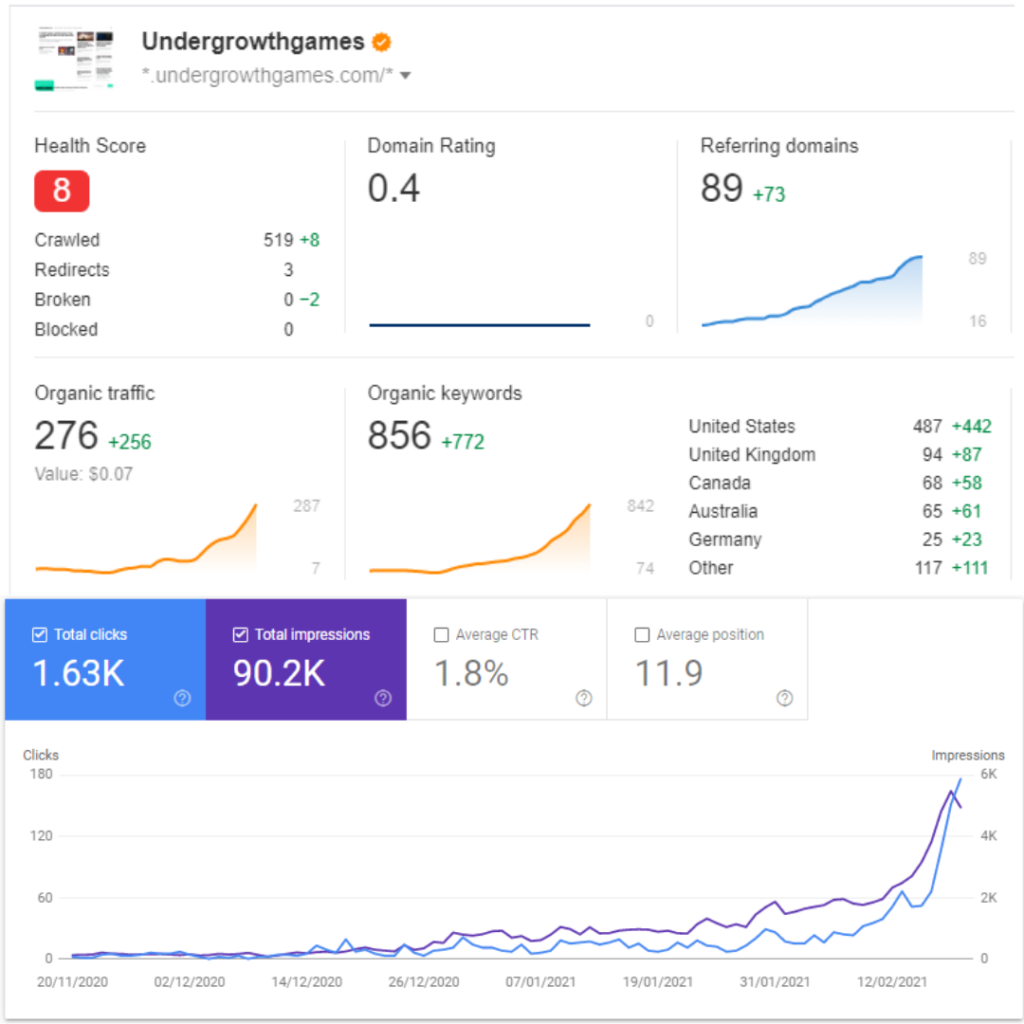The width and height of the screenshot is (1024, 1024).
Task: Click the 20/11/2020 date axis label
Action: (72, 982)
